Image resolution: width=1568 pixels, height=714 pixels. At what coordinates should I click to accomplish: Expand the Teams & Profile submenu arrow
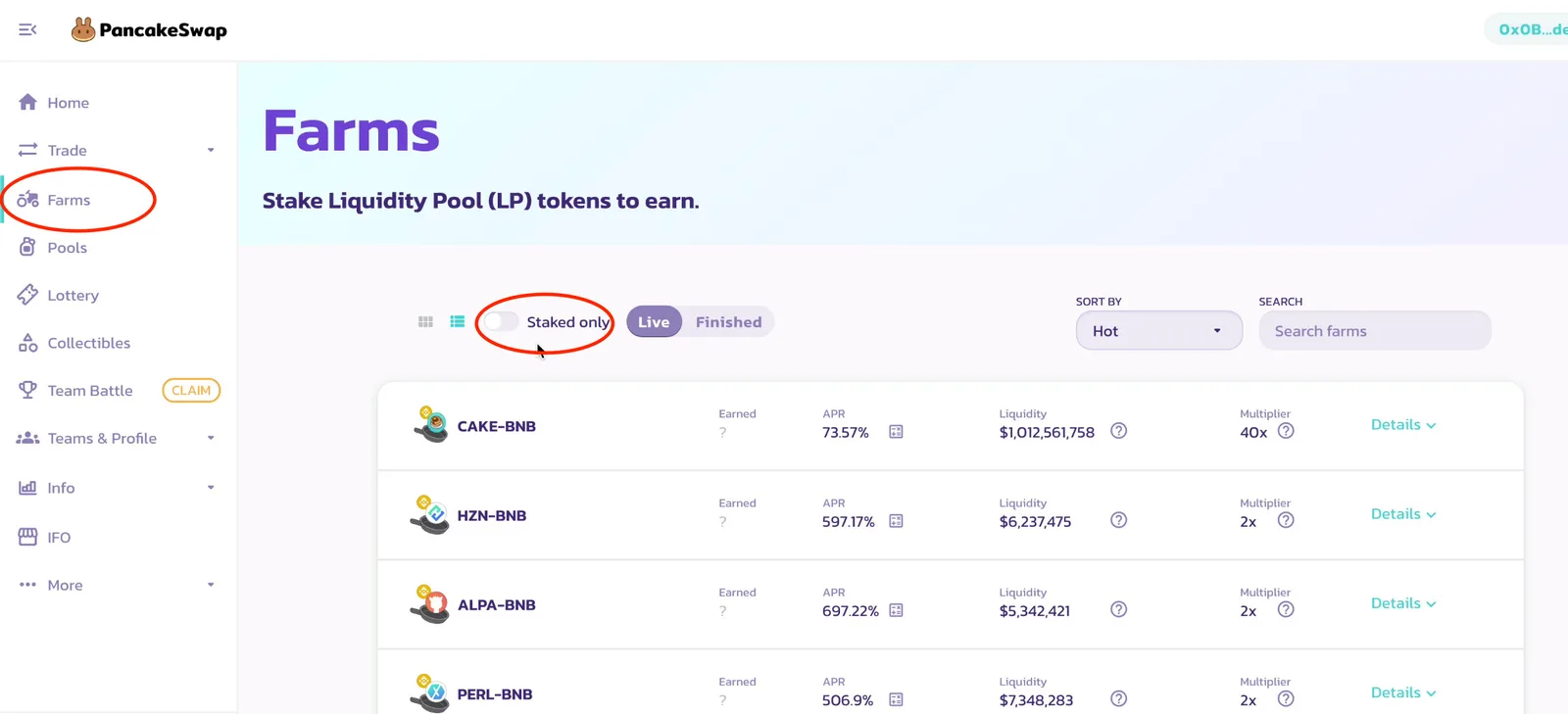click(211, 438)
